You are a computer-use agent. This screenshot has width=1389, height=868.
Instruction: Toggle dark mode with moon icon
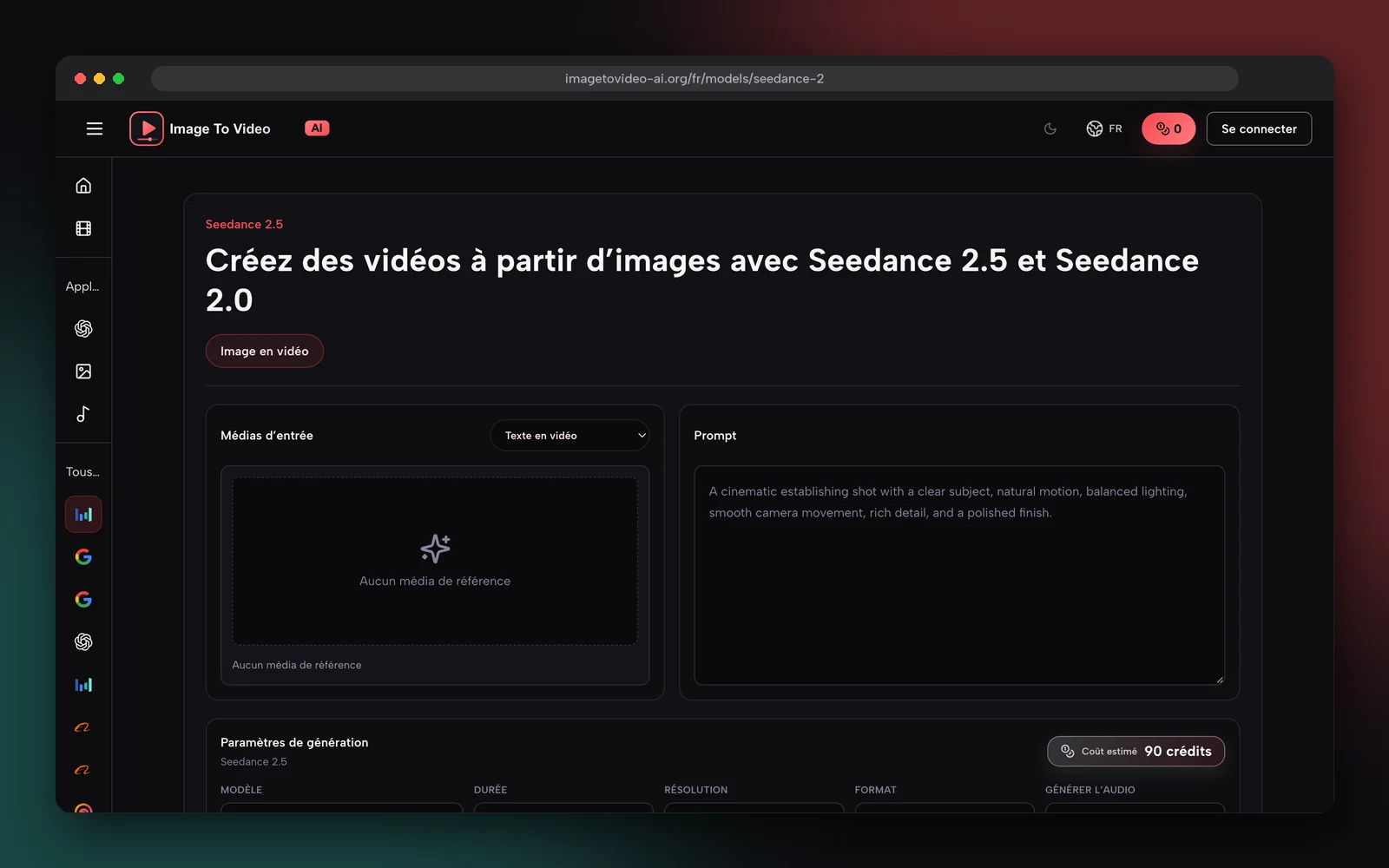tap(1050, 128)
